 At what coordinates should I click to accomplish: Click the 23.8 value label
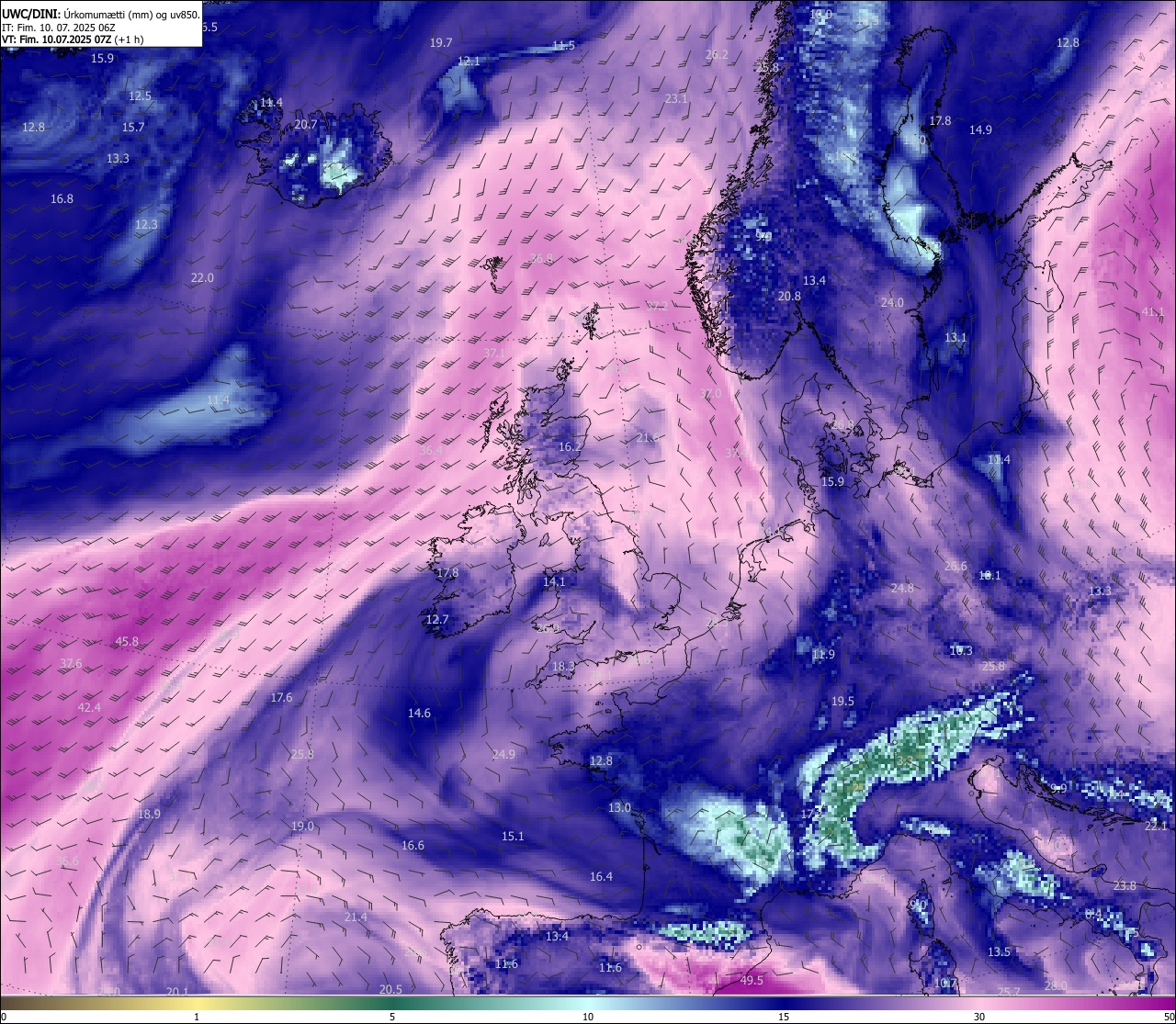pyautogui.click(x=1125, y=885)
